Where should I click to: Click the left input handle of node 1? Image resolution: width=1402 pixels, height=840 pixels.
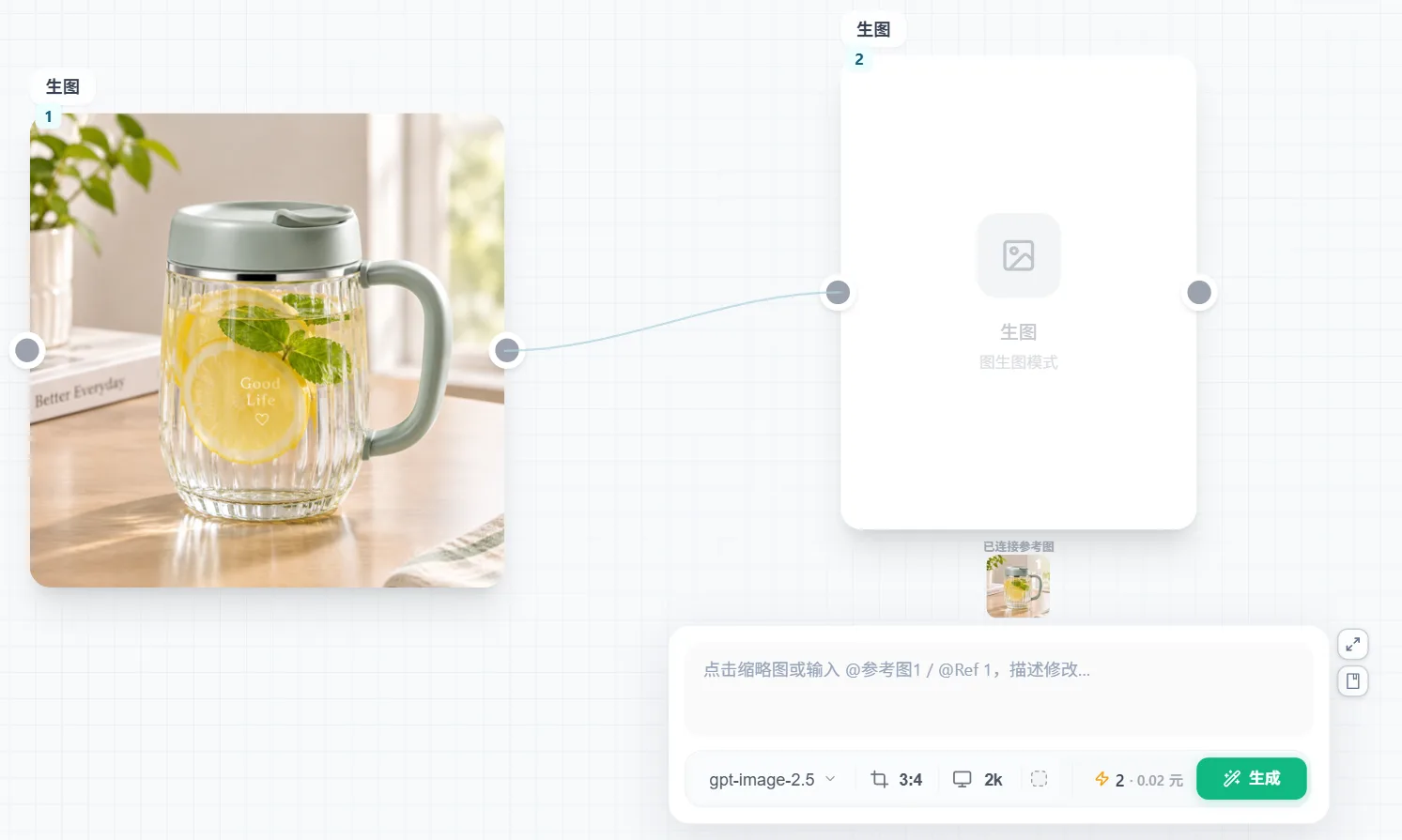click(x=27, y=351)
